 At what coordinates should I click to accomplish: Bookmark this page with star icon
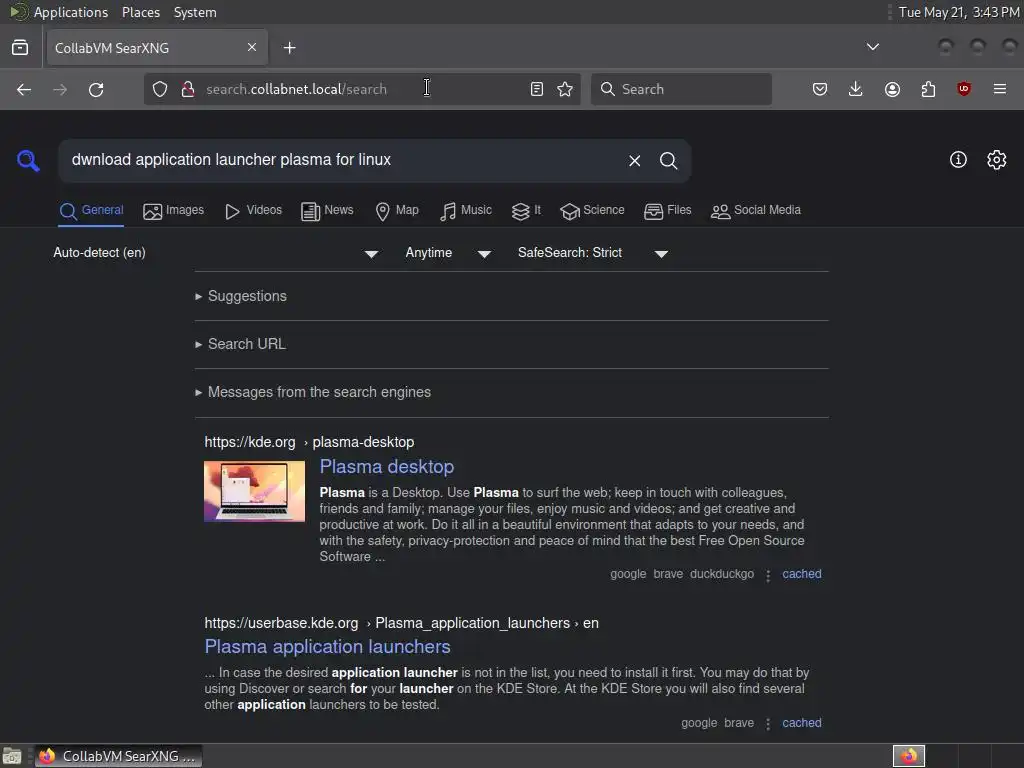[x=565, y=89]
